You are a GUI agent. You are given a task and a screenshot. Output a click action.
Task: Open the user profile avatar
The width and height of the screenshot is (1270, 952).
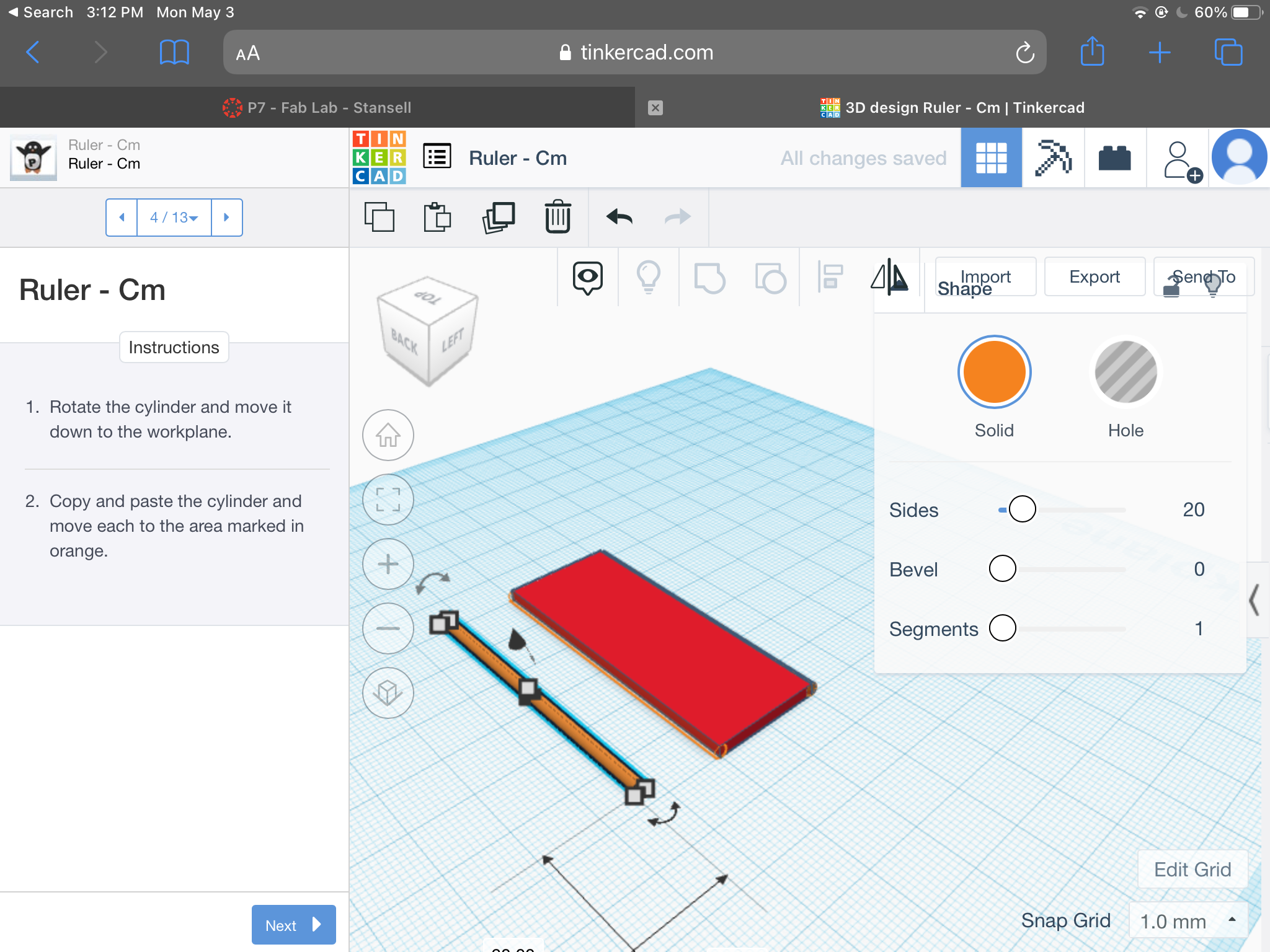(1239, 157)
